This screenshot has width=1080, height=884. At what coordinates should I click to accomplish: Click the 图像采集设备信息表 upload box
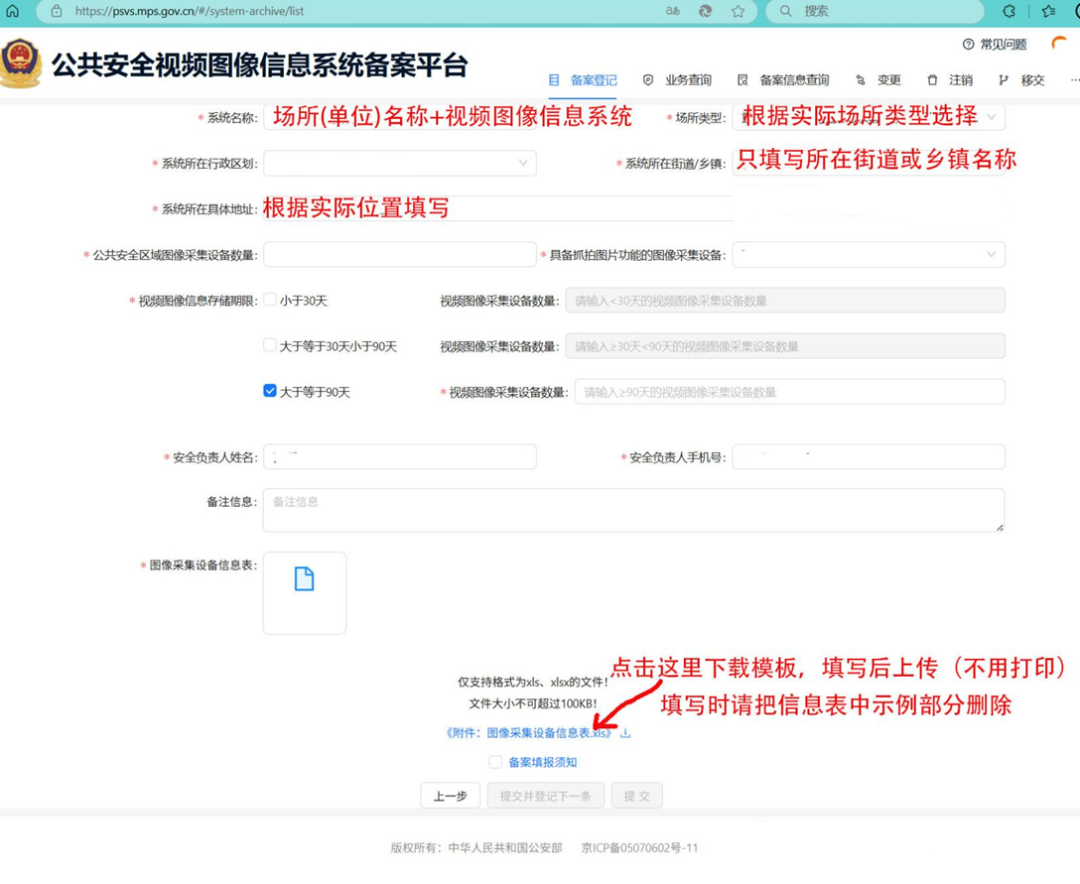click(304, 593)
